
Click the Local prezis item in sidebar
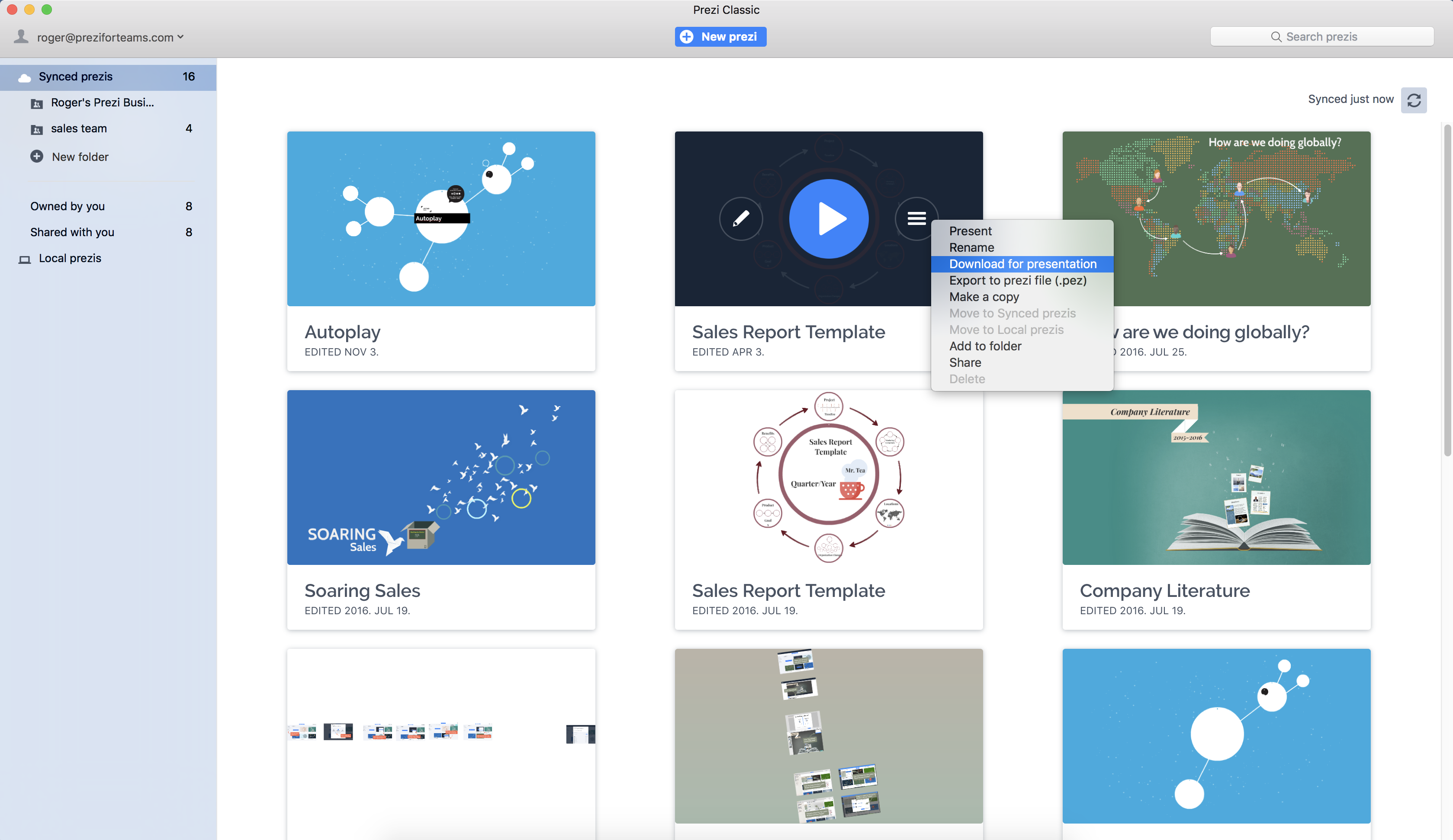pos(70,258)
